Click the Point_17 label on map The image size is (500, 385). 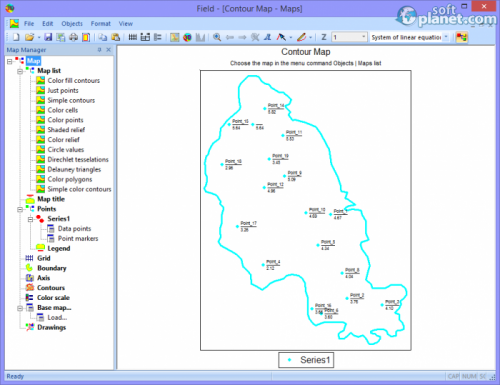coord(248,223)
